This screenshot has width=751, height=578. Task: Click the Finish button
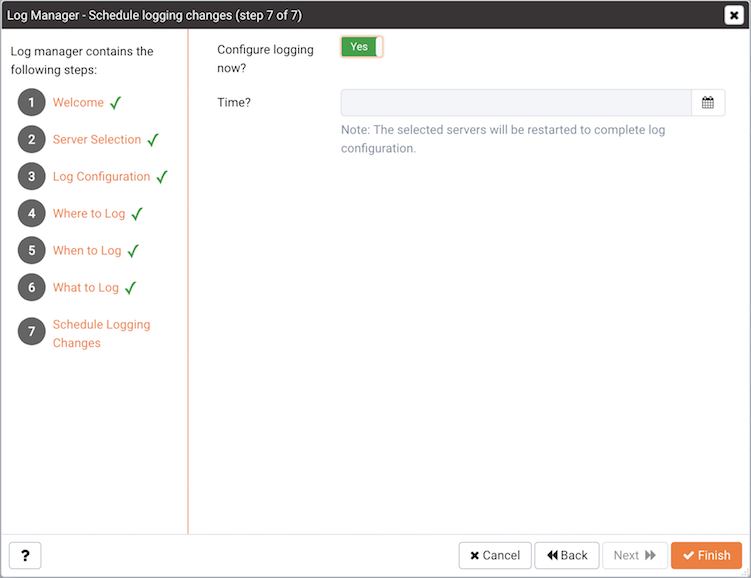tap(706, 555)
